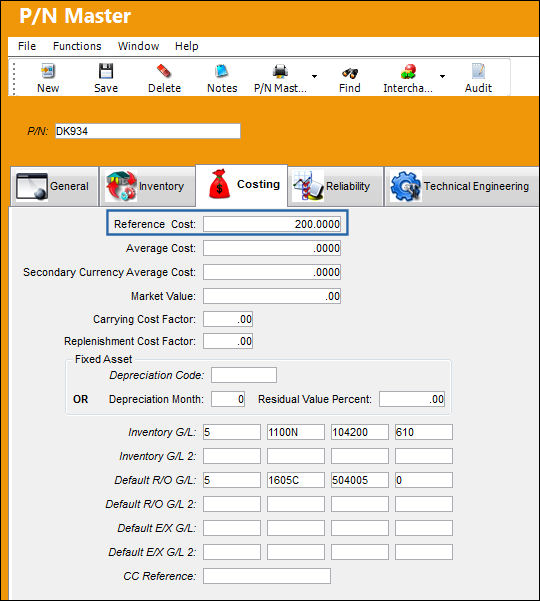This screenshot has height=601, width=540.
Task: Open the Help menu
Action: click(x=187, y=46)
